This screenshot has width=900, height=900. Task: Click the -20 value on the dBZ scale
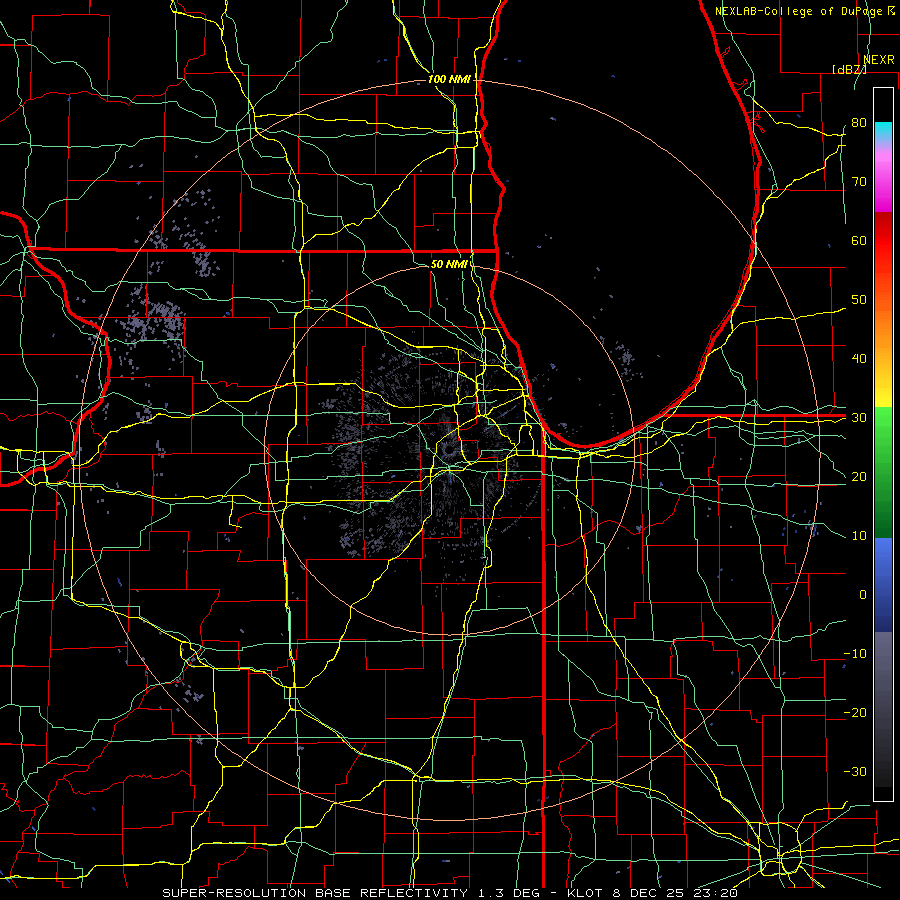[x=855, y=713]
